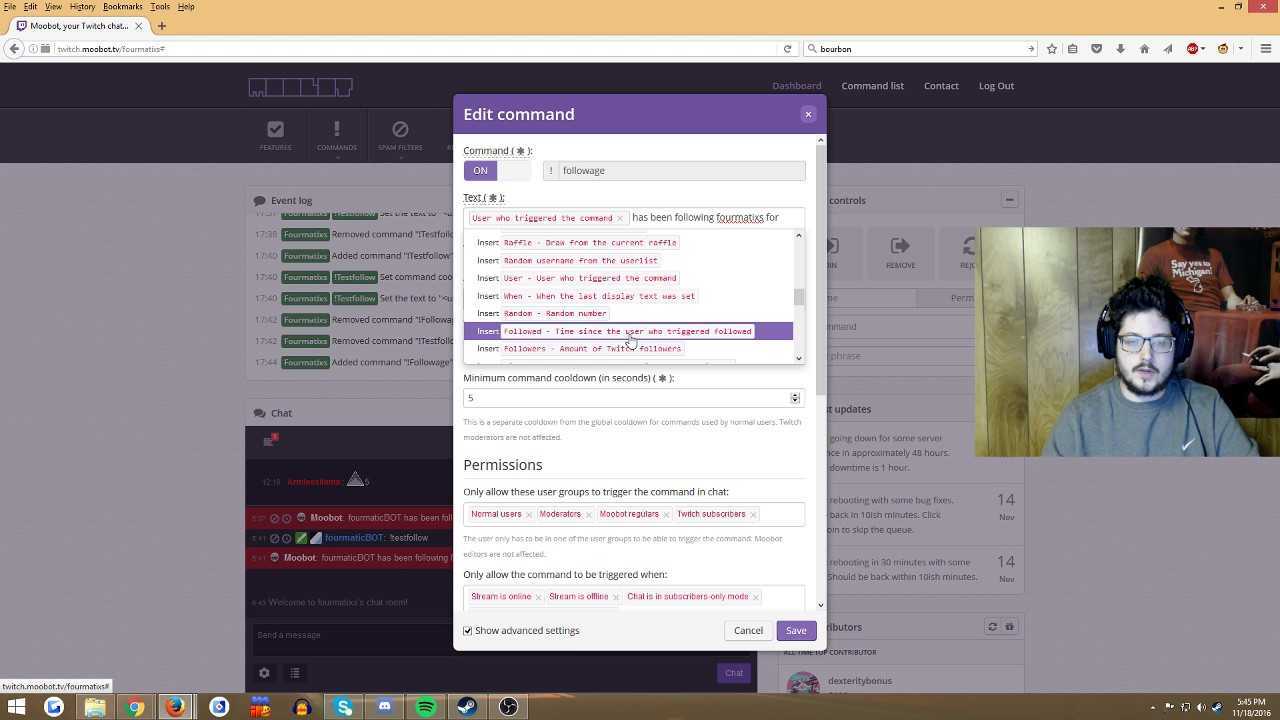This screenshot has height=720, width=1280.
Task: Adjust cooldown value with spinner arrows
Action: coord(795,398)
